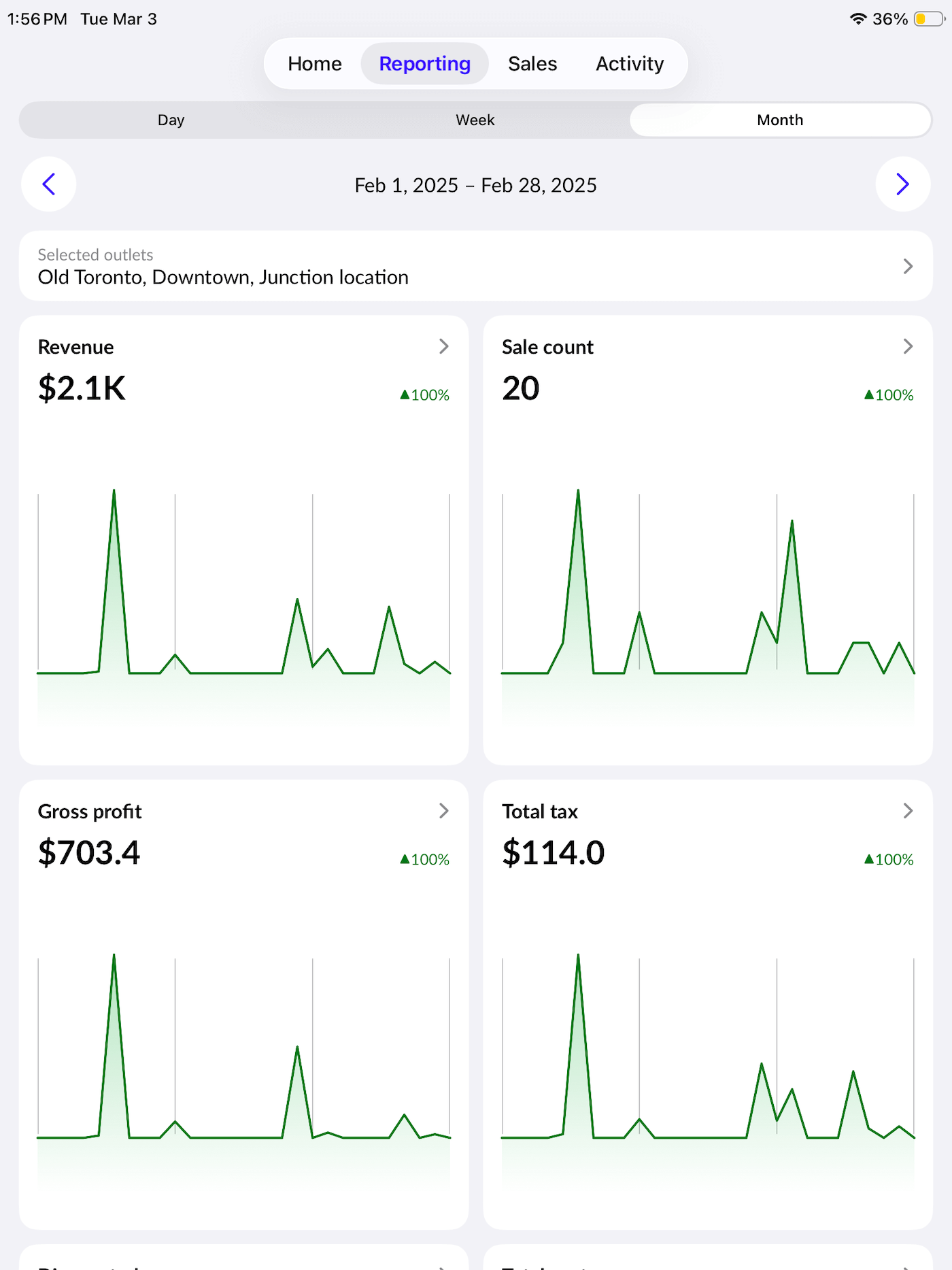The height and width of the screenshot is (1270, 952).
Task: Open Total tax report chevron
Action: (907, 811)
